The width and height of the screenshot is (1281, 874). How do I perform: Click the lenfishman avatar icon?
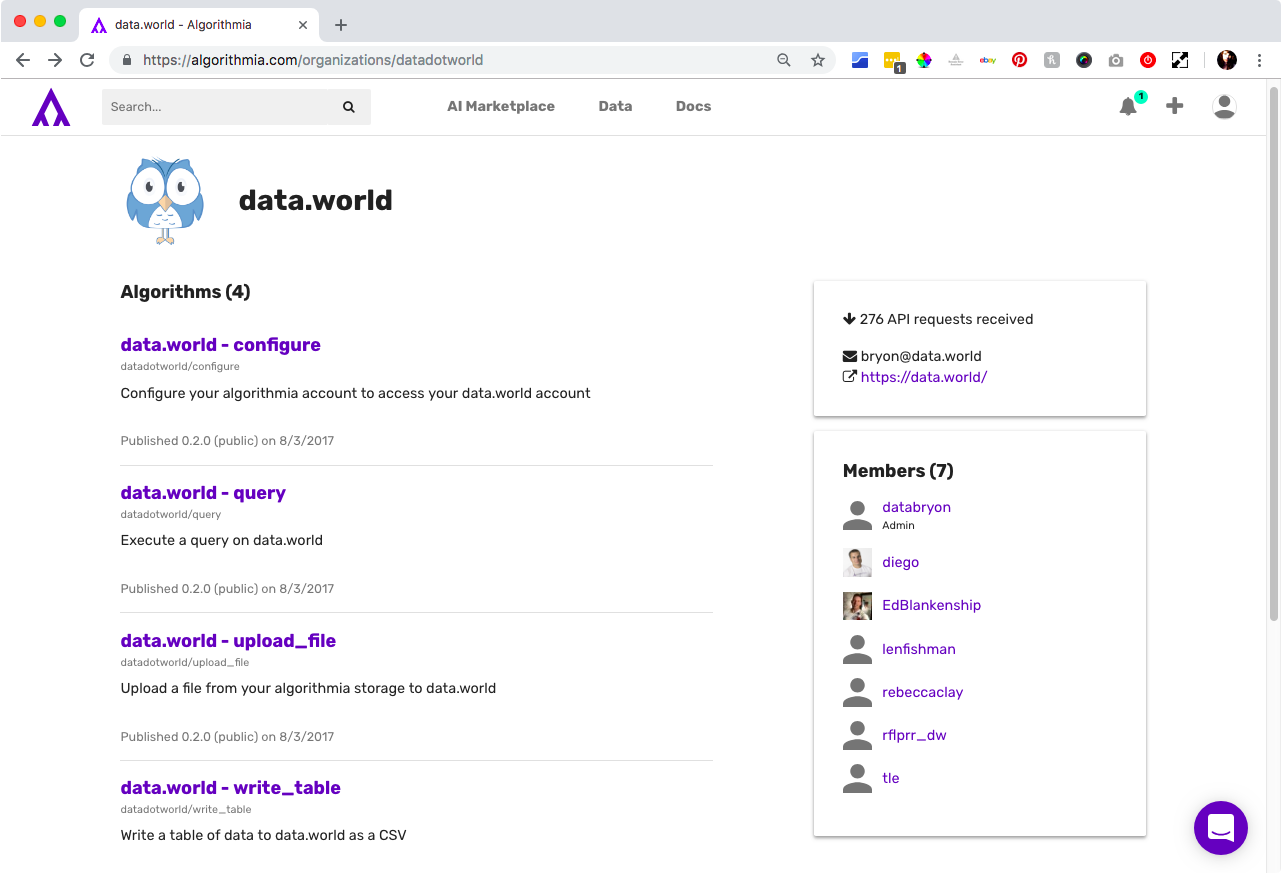pyautogui.click(x=857, y=649)
